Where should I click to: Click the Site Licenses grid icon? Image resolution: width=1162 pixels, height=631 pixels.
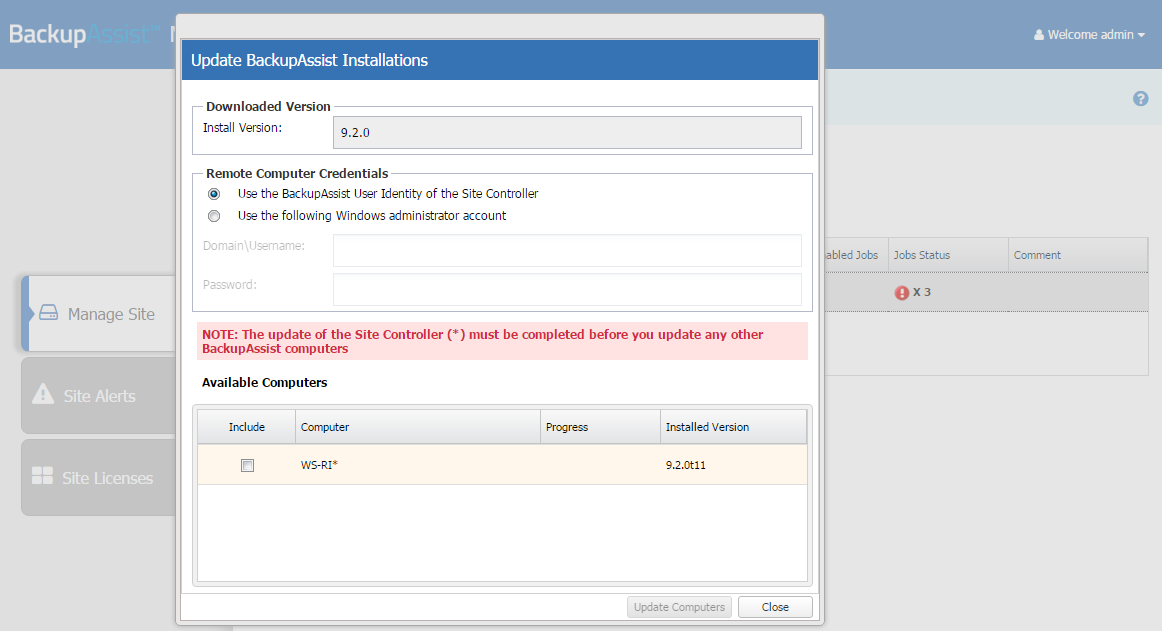click(x=42, y=476)
